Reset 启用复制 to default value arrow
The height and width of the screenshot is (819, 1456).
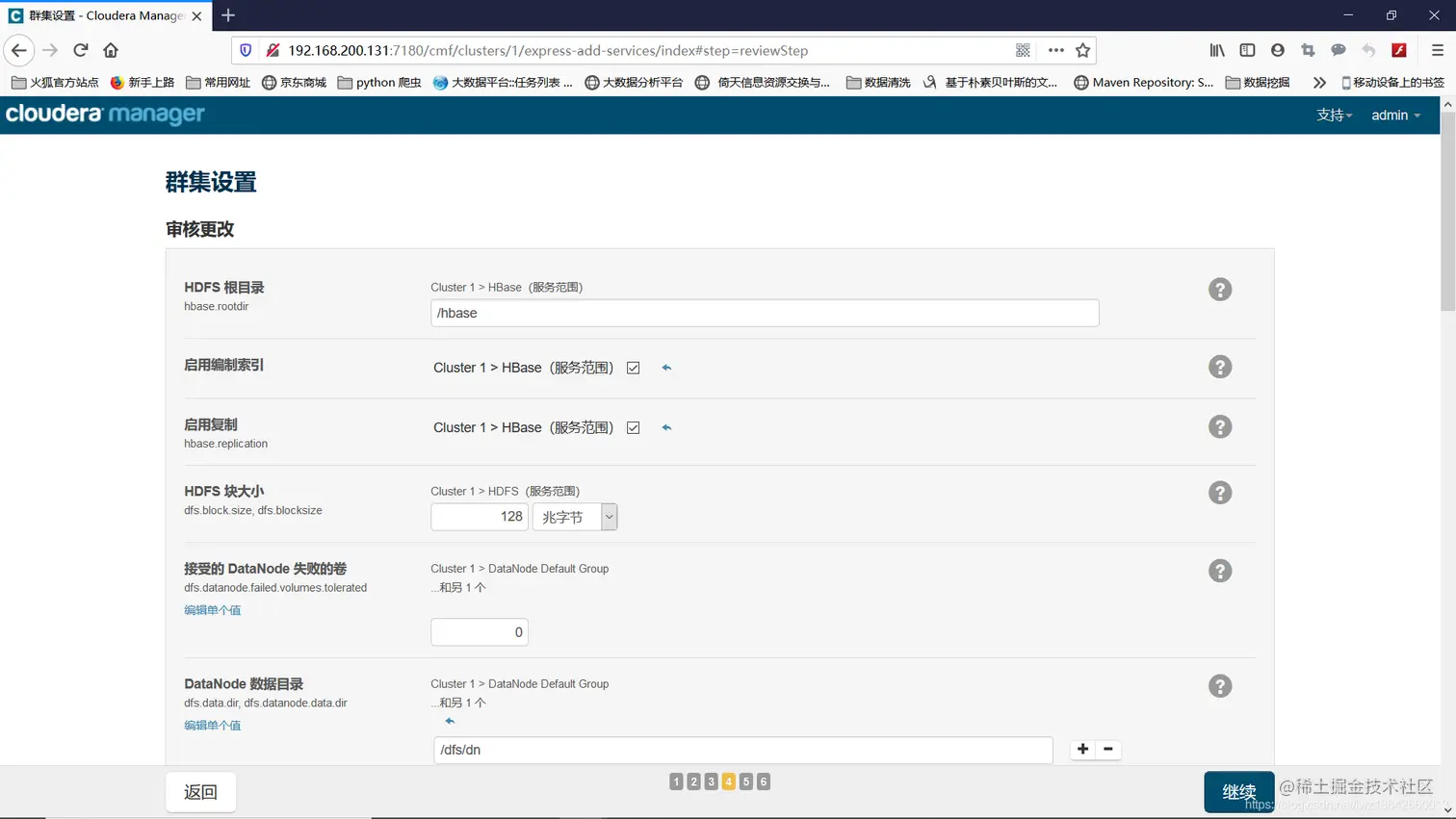pyautogui.click(x=666, y=427)
